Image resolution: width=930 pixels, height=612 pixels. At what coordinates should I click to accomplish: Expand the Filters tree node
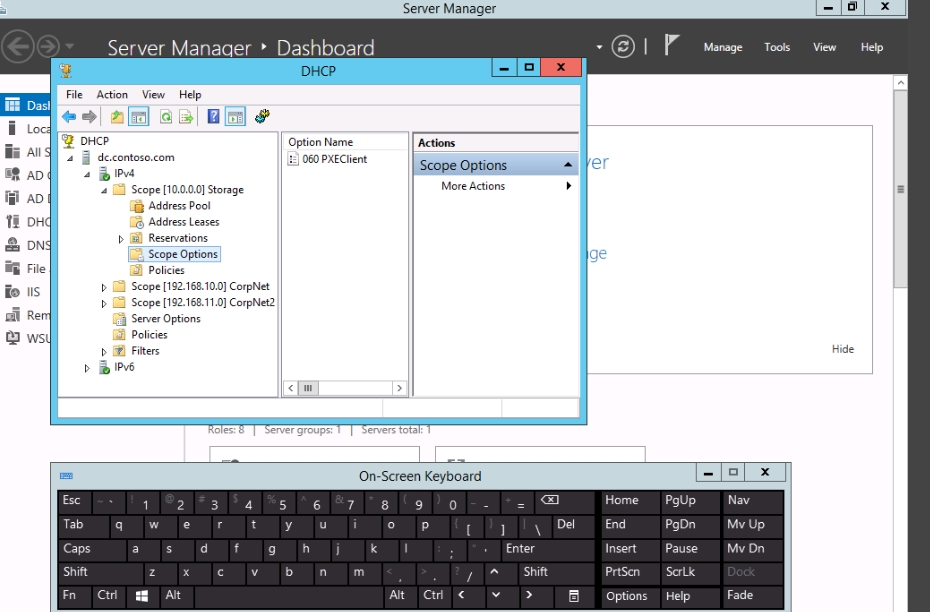pyautogui.click(x=104, y=352)
